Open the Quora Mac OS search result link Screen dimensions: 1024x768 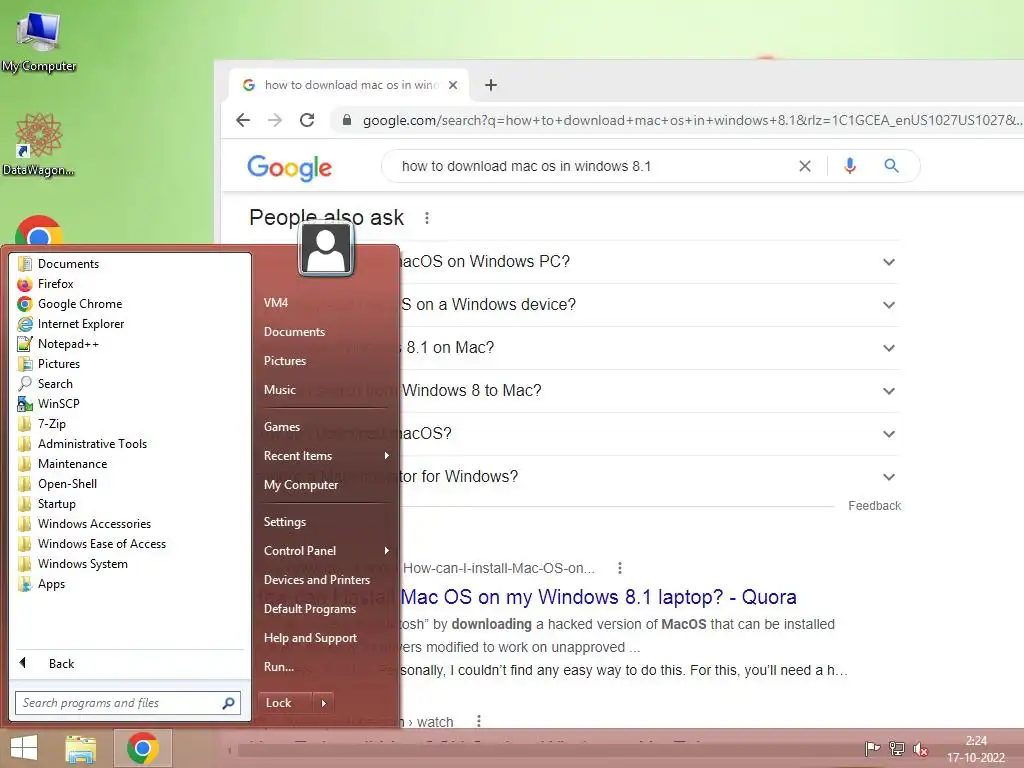coord(598,597)
